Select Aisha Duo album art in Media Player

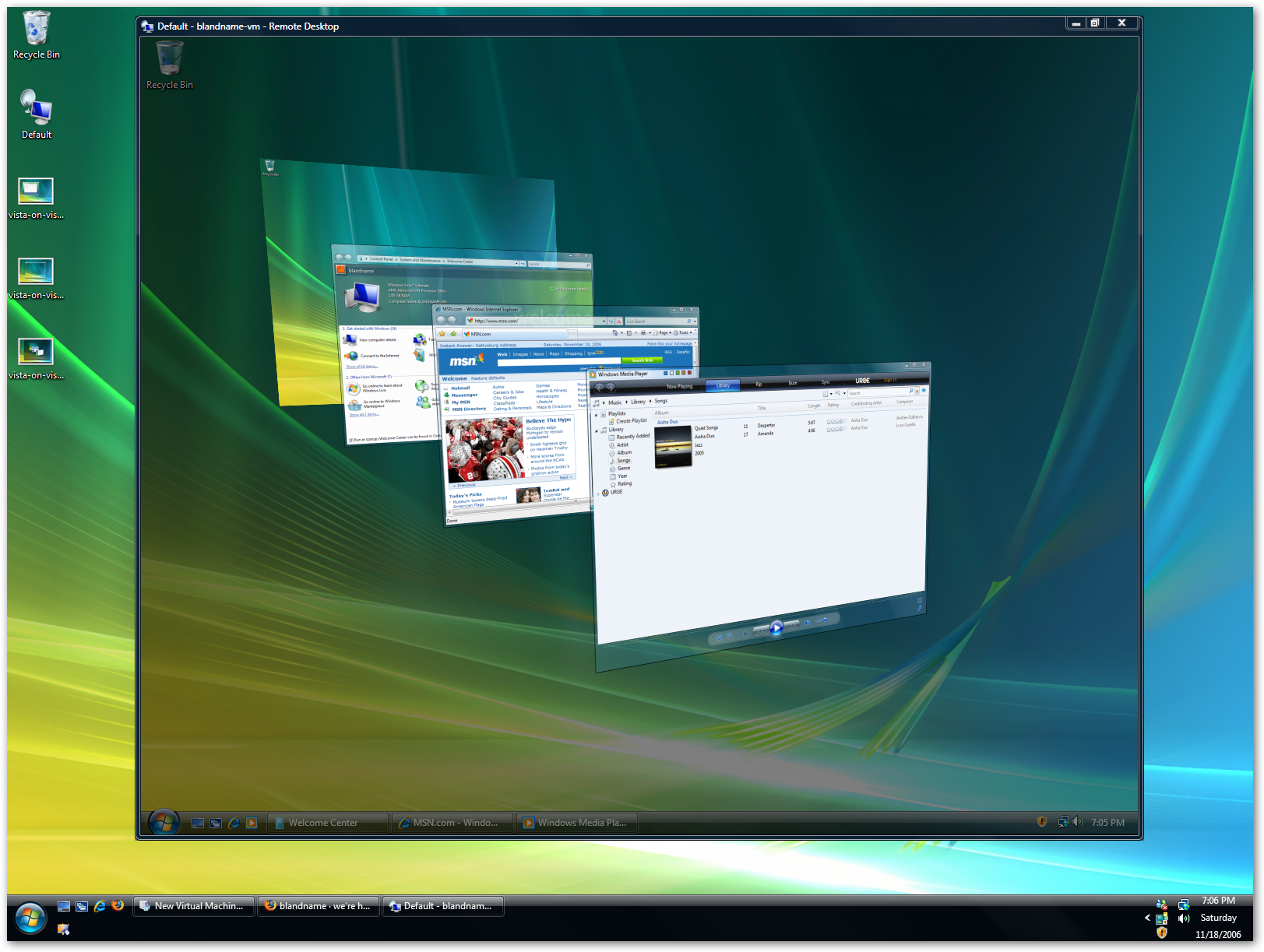pyautogui.click(x=673, y=448)
